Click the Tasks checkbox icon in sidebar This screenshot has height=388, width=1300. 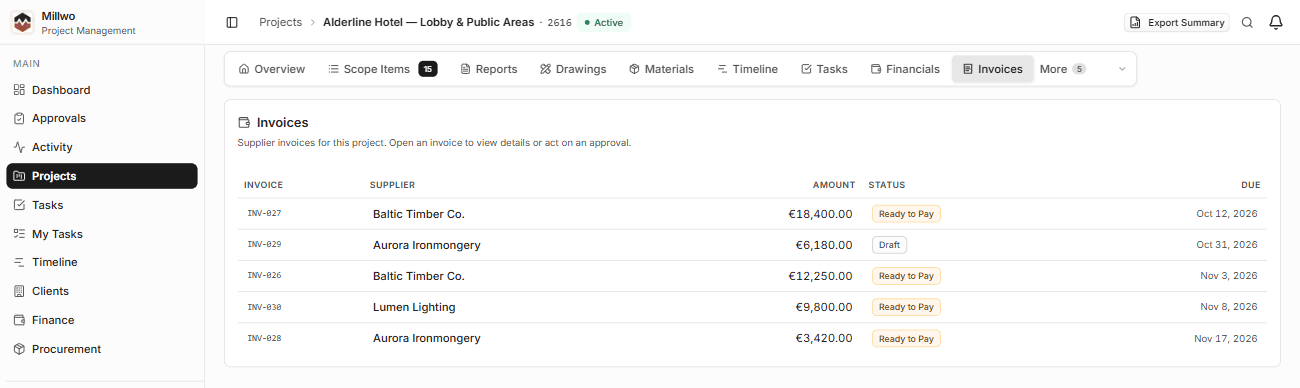(x=19, y=205)
